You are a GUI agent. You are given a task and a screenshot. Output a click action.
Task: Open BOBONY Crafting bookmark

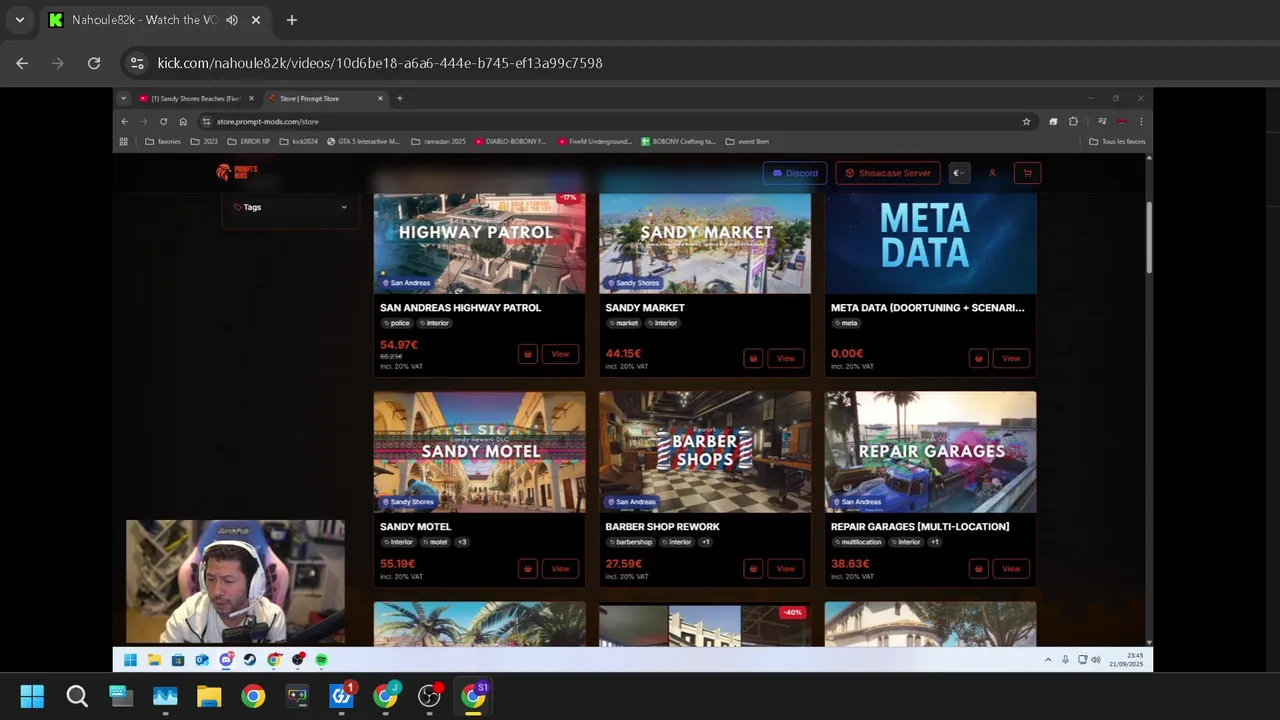[678, 141]
